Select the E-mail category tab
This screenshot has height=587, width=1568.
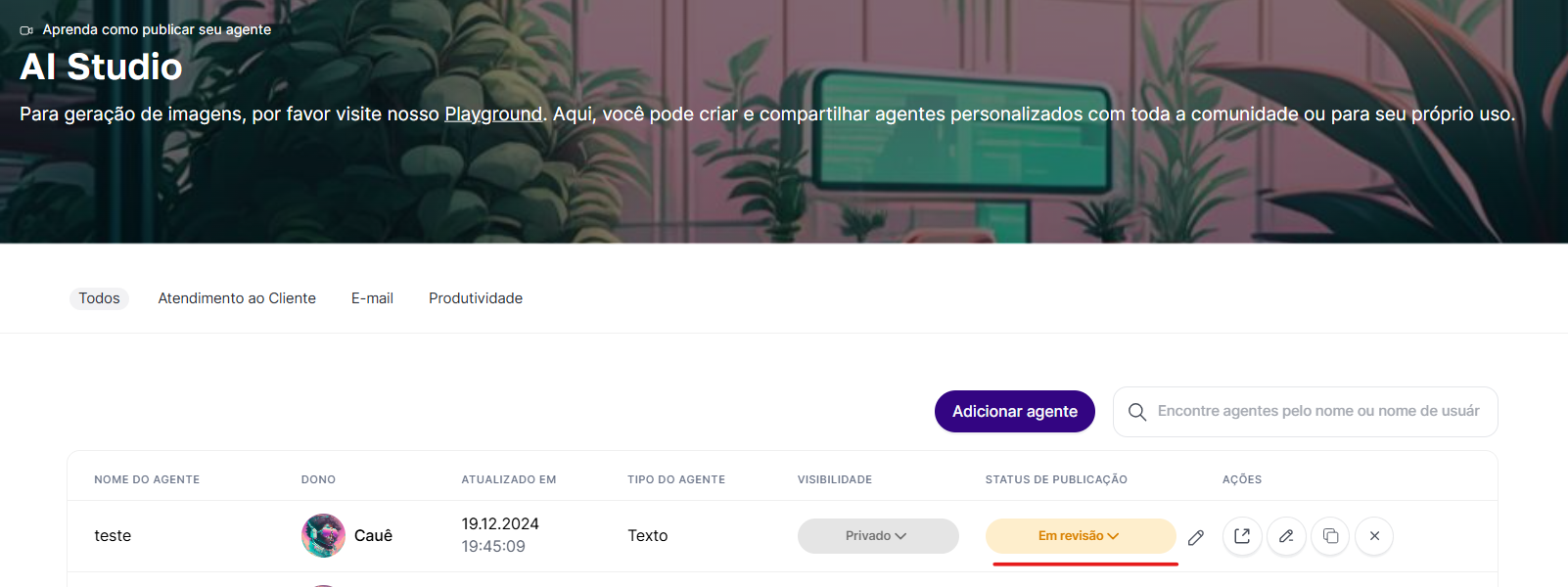click(372, 298)
